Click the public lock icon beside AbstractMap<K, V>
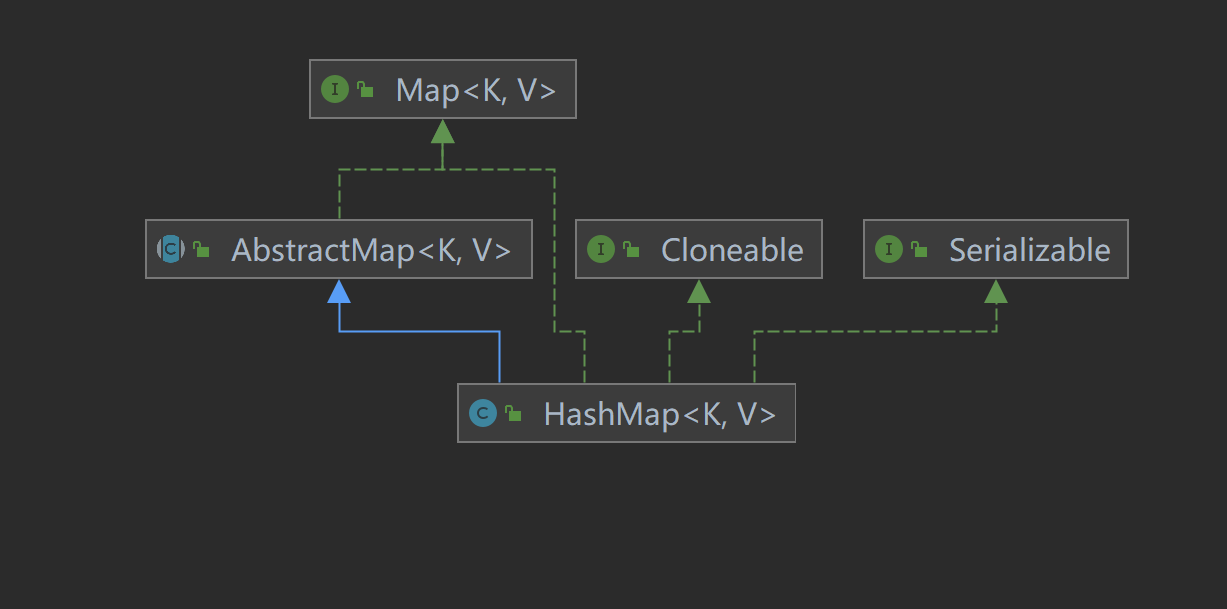The image size is (1227, 609). (x=202, y=250)
